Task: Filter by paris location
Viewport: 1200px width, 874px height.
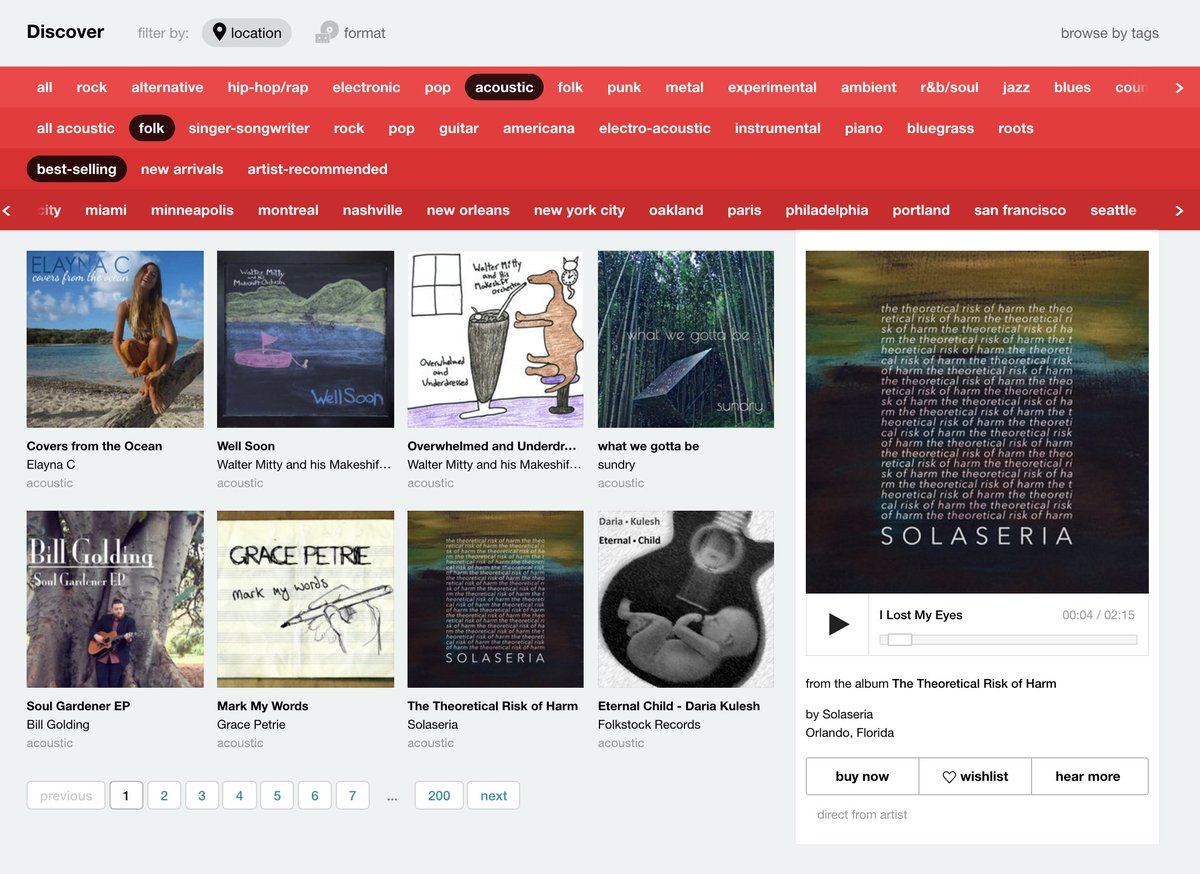Action: click(744, 210)
